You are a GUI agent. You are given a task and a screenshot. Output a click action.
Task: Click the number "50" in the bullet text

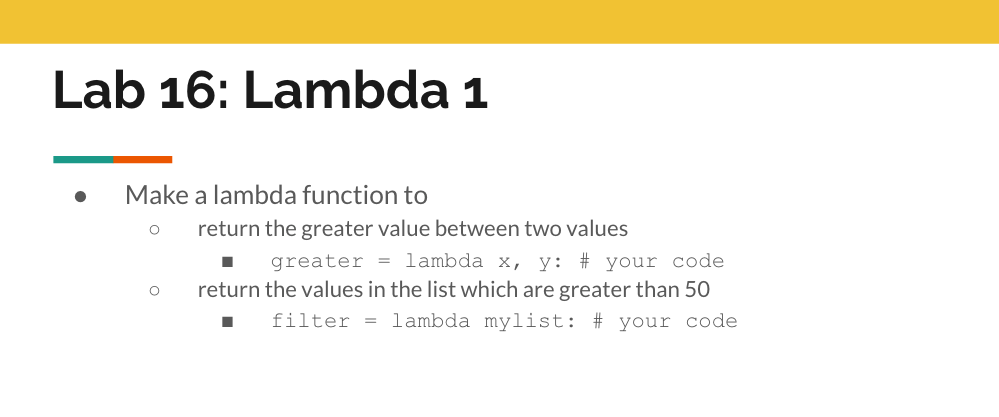point(697,290)
